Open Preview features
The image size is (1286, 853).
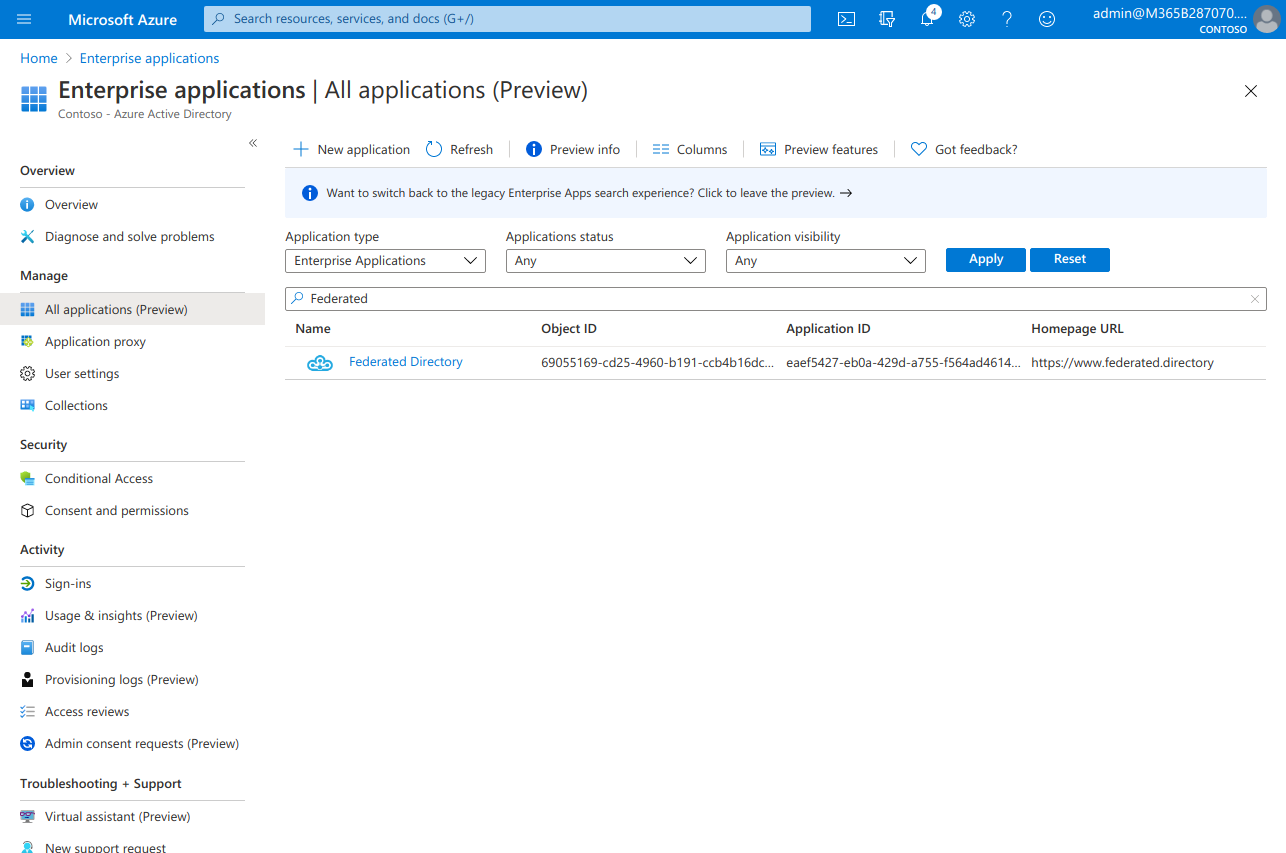pos(819,148)
